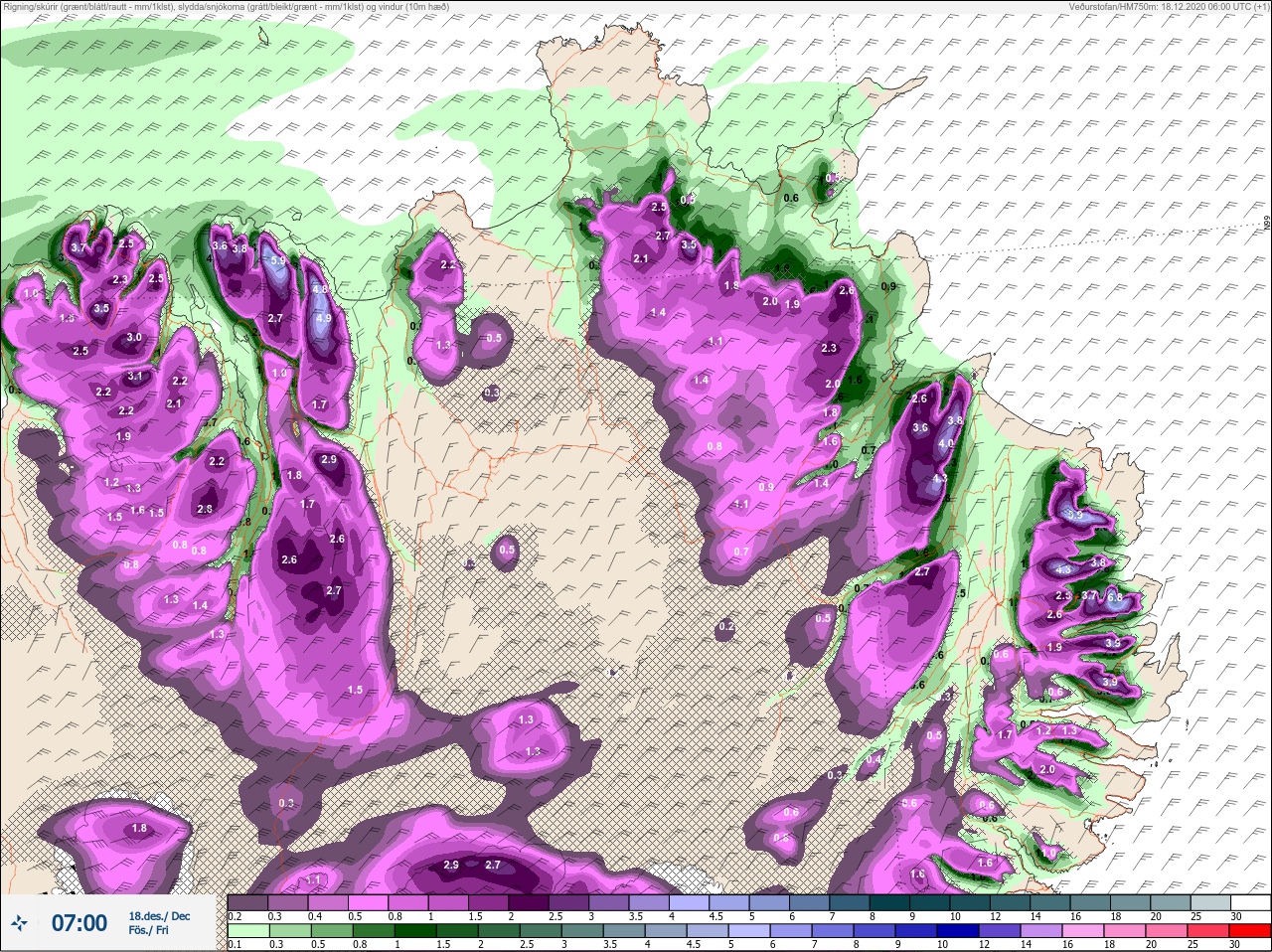Click the 07:00 forecast time display
1272x952 pixels.
coord(79,923)
